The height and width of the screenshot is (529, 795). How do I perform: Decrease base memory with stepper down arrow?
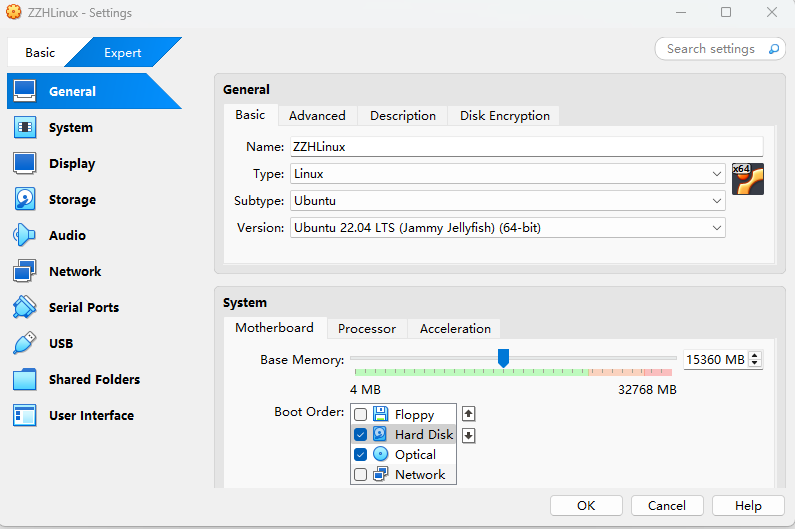[755, 363]
